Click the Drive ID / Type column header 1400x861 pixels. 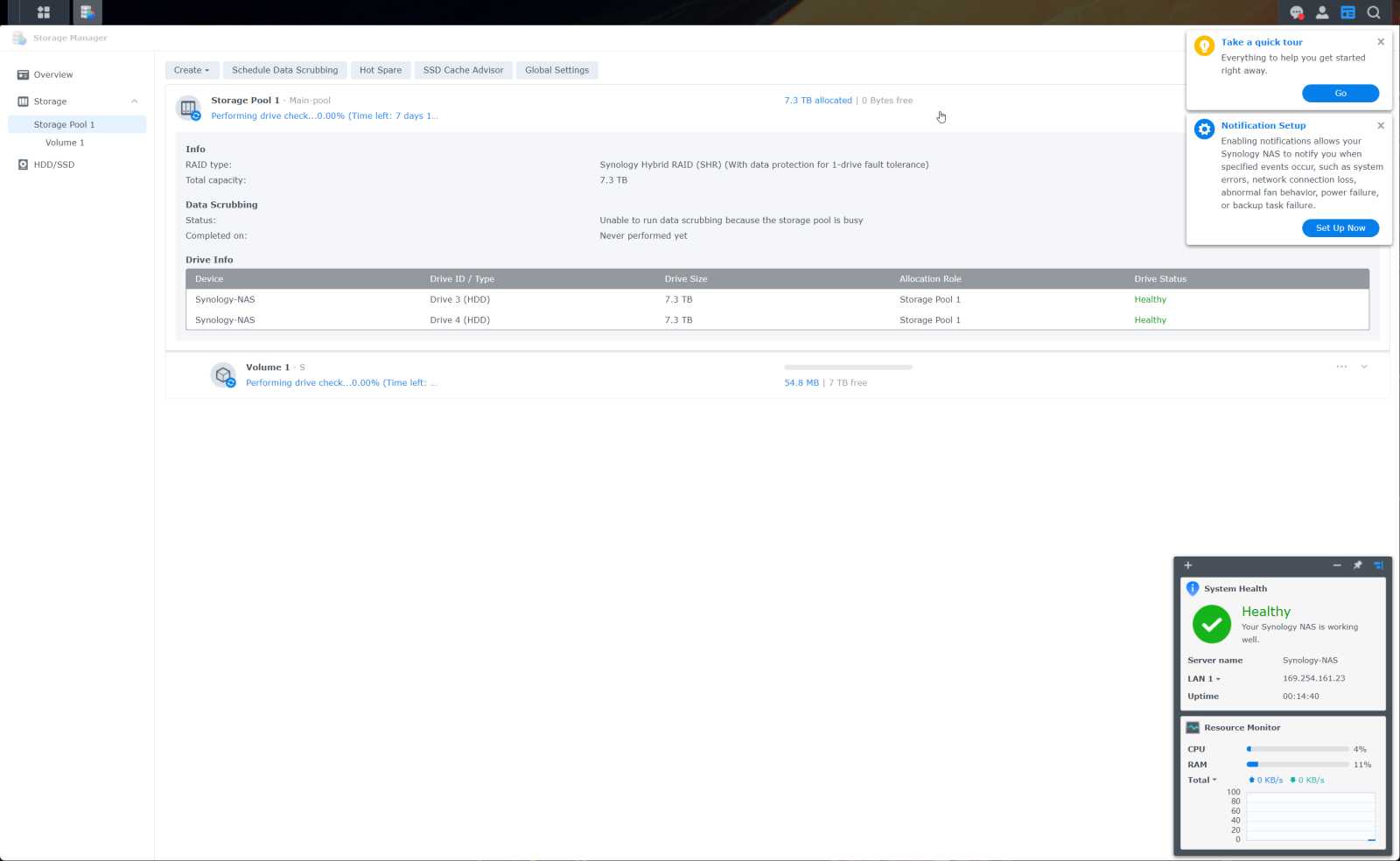[x=538, y=279]
